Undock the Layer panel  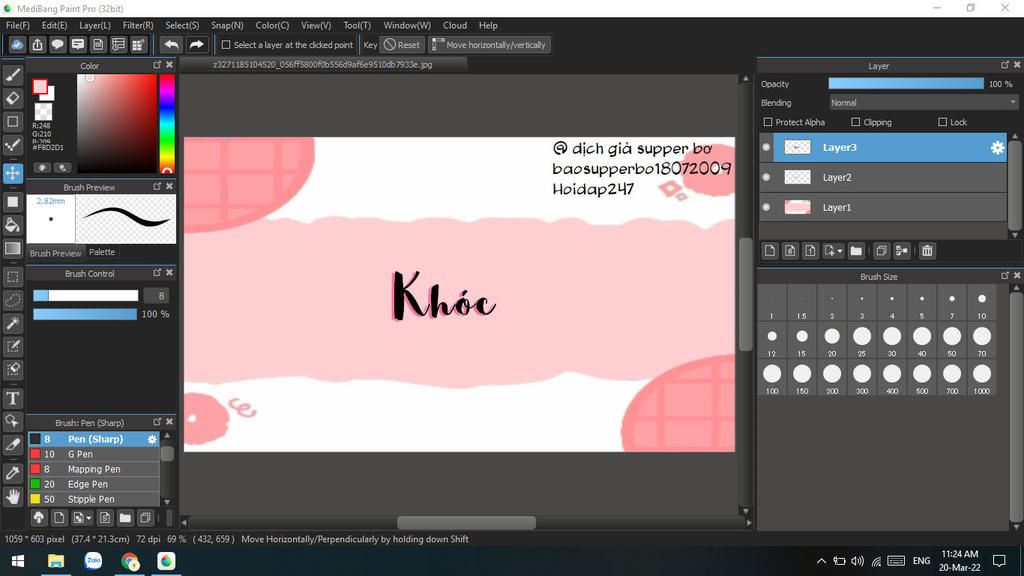(x=1005, y=65)
